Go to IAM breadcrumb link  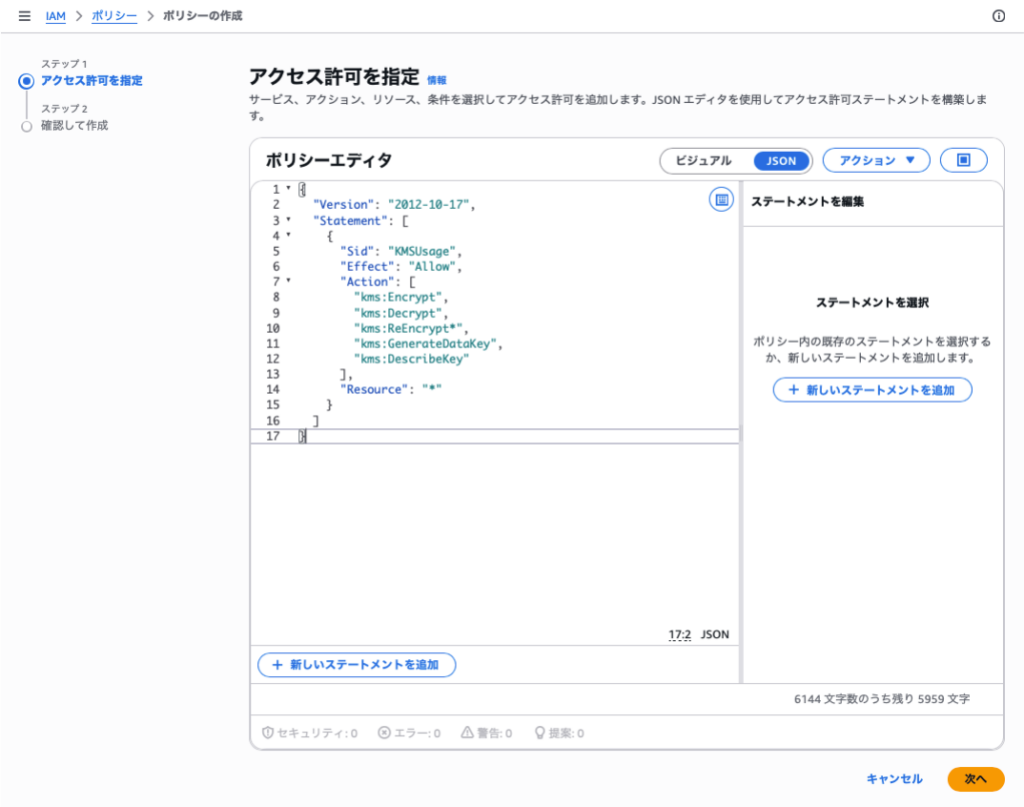pos(56,16)
